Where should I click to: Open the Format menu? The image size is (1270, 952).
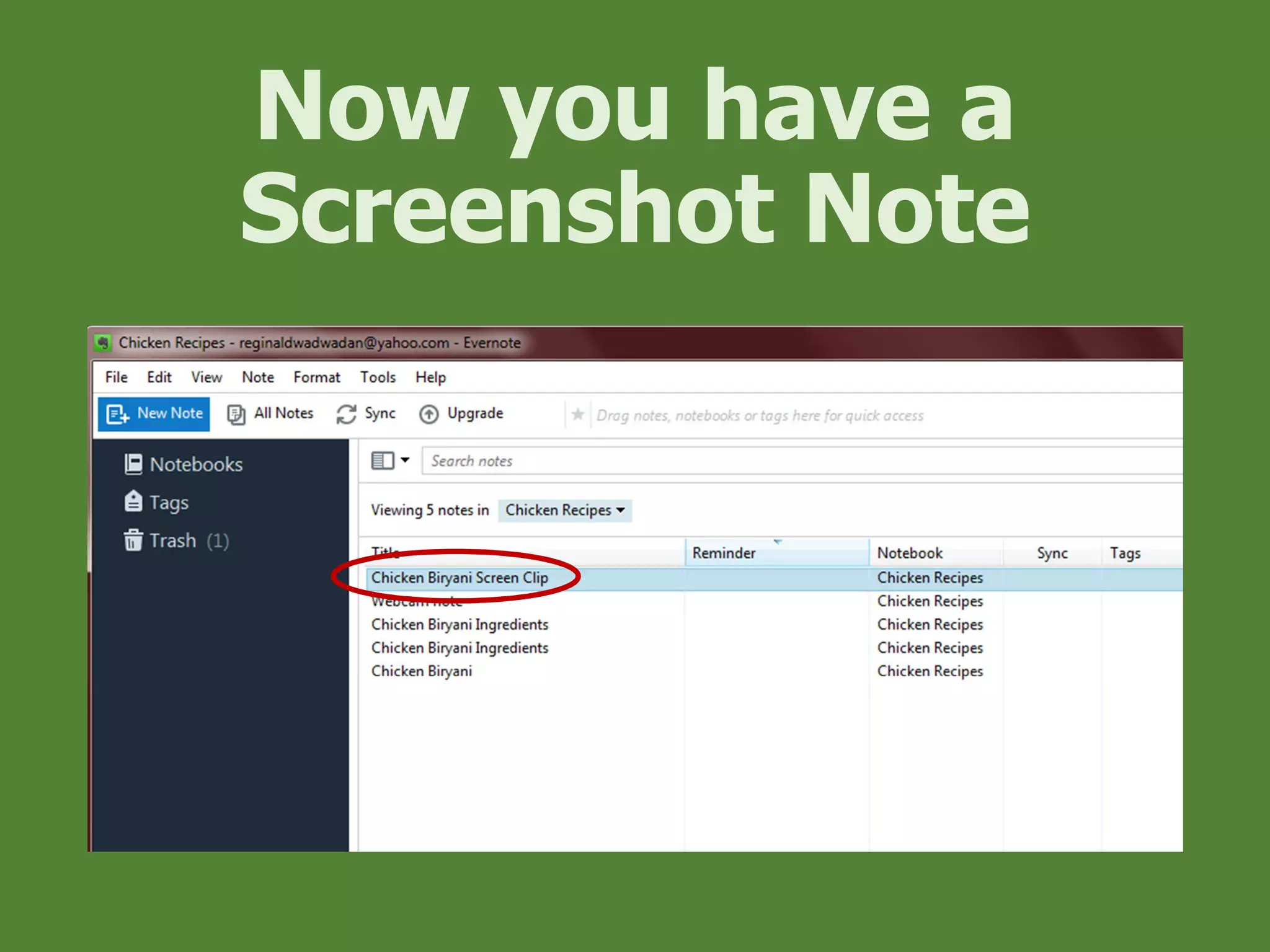pyautogui.click(x=317, y=377)
